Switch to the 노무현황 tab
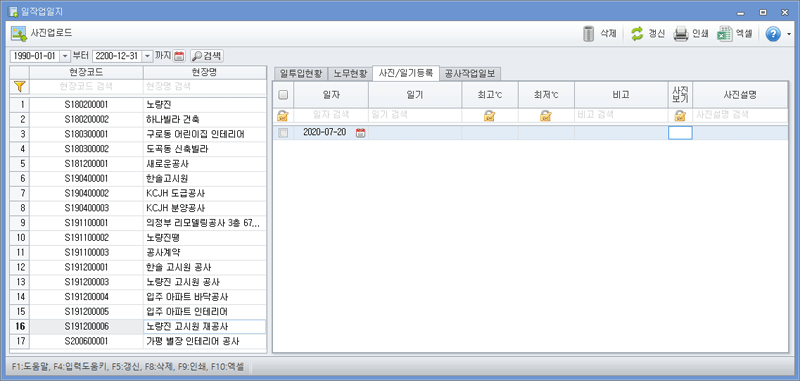Viewport: 800px width, 381px height. pyautogui.click(x=350, y=74)
